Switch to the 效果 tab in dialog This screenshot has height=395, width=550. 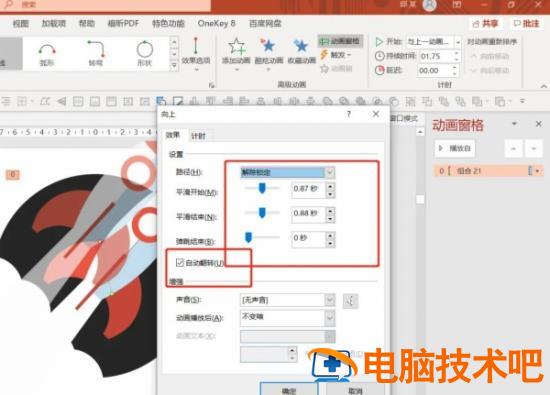(x=173, y=135)
